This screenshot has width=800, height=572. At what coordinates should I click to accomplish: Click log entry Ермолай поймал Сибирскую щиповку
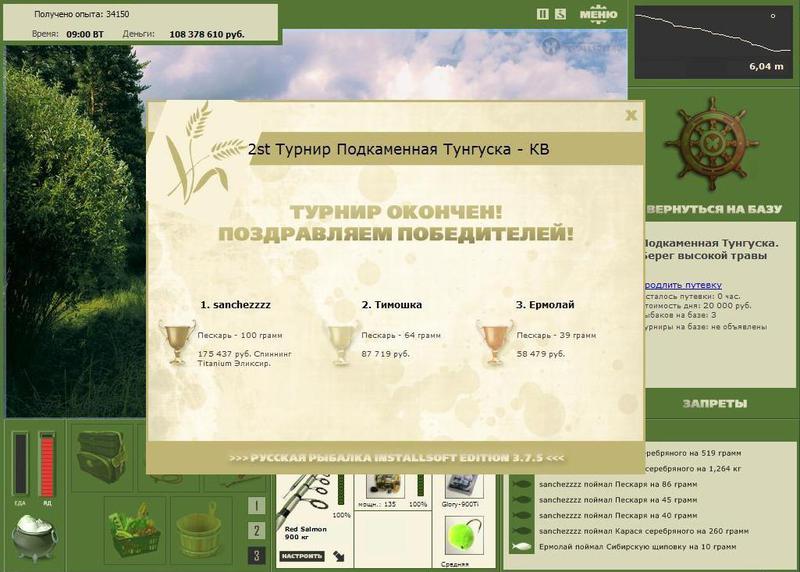click(x=637, y=546)
